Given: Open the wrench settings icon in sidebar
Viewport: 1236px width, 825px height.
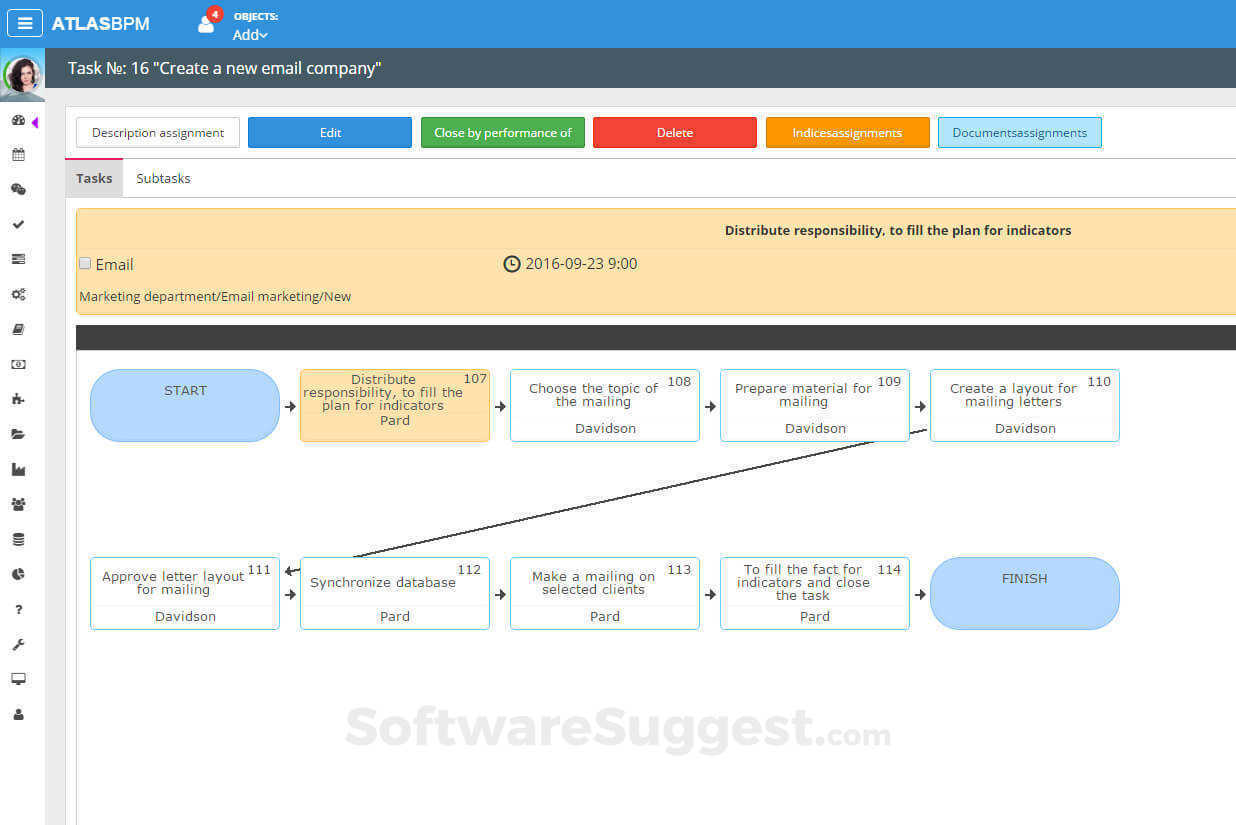Looking at the screenshot, I should (x=18, y=643).
